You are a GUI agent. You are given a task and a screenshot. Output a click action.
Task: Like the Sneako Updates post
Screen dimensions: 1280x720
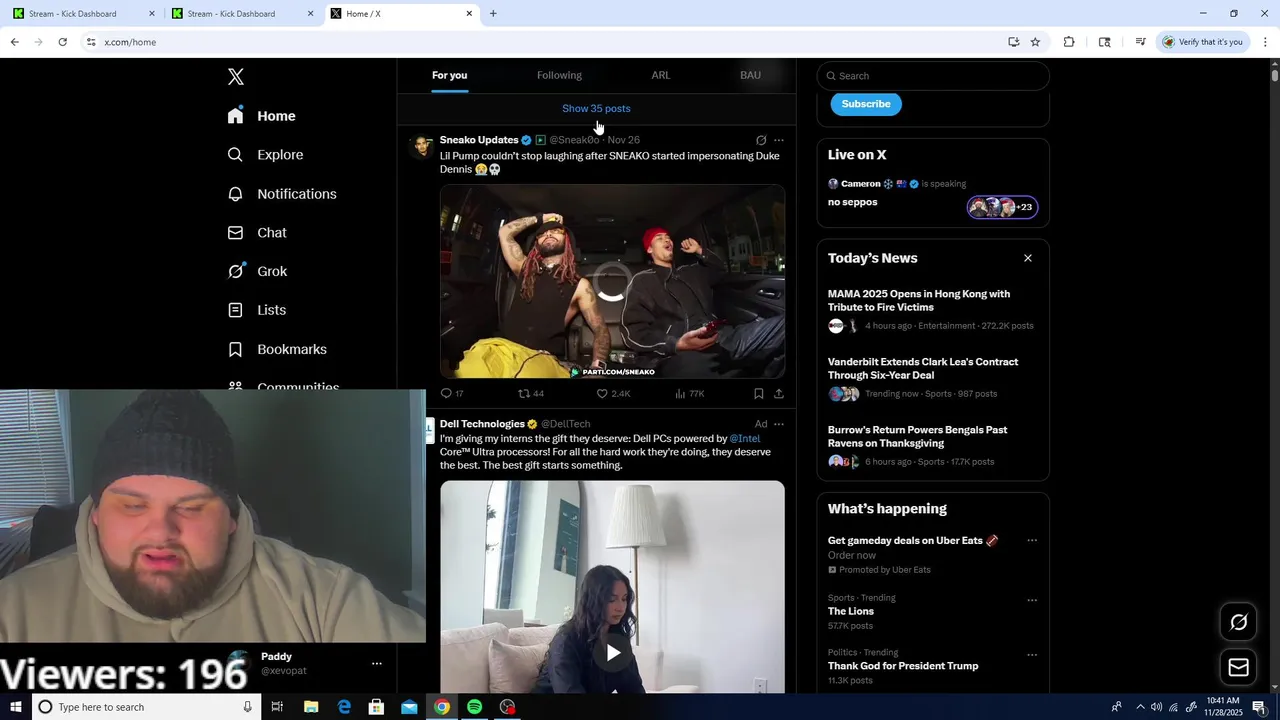(x=613, y=394)
